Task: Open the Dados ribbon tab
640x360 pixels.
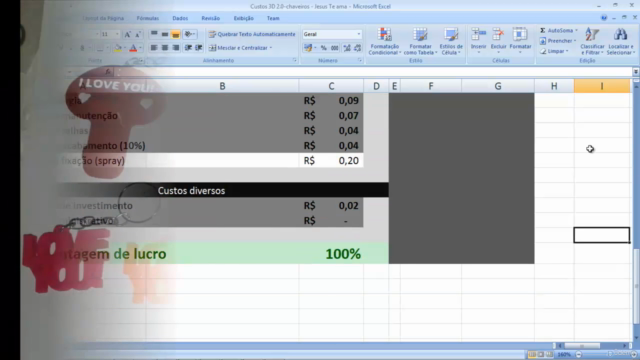Action: (180, 18)
